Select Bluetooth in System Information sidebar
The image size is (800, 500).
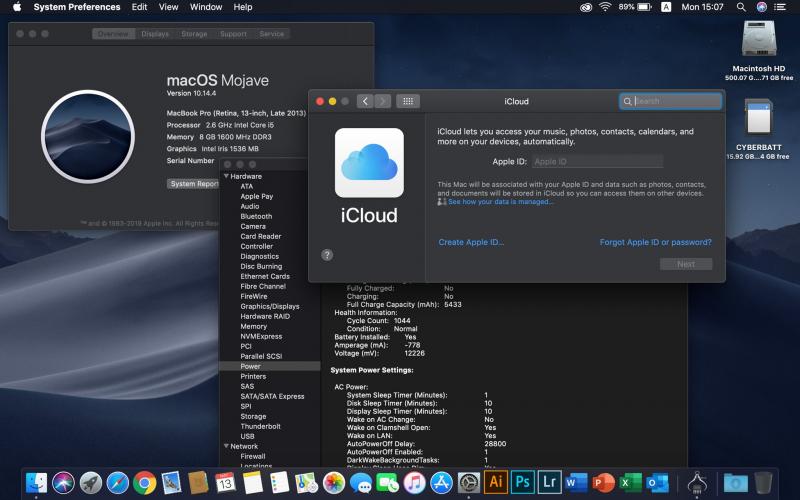[256, 216]
